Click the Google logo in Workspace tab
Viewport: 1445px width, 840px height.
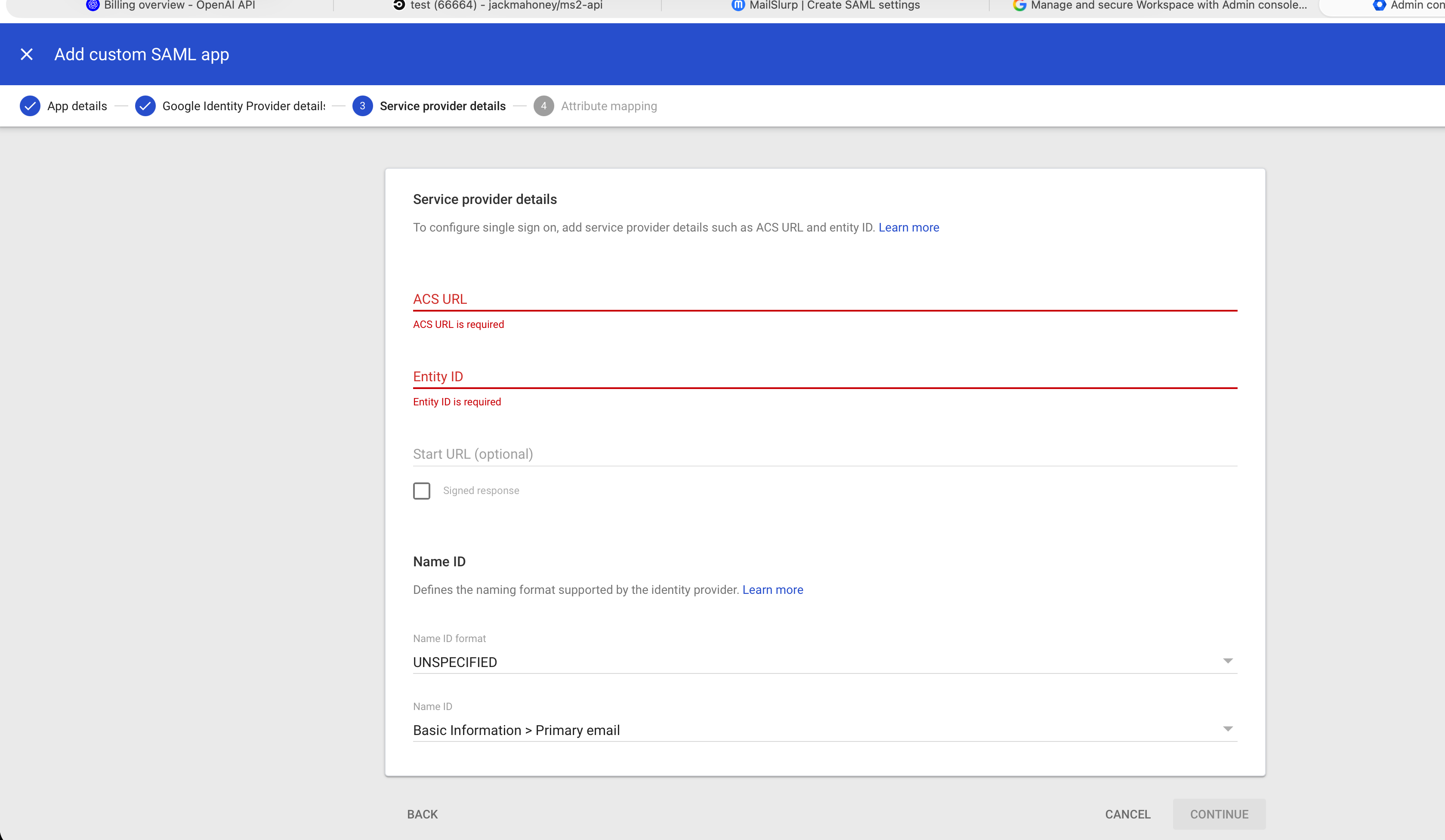coord(1019,5)
